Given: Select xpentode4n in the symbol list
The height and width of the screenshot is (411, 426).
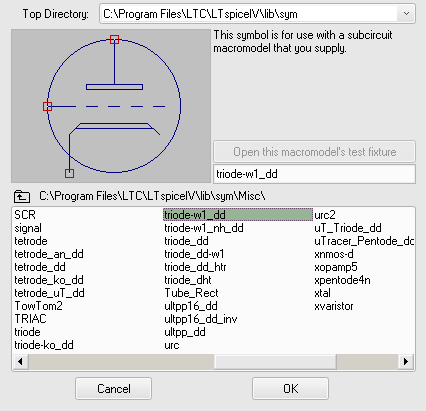Looking at the screenshot, I should (342, 280).
